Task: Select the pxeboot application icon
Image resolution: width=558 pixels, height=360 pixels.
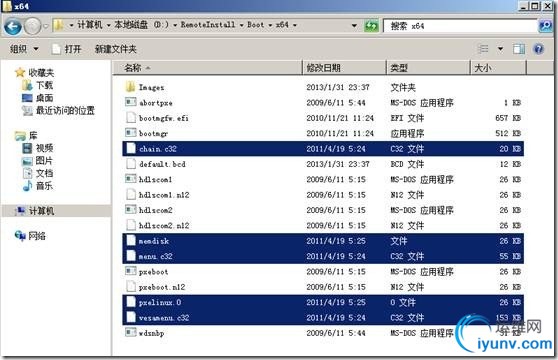Action: point(131,271)
